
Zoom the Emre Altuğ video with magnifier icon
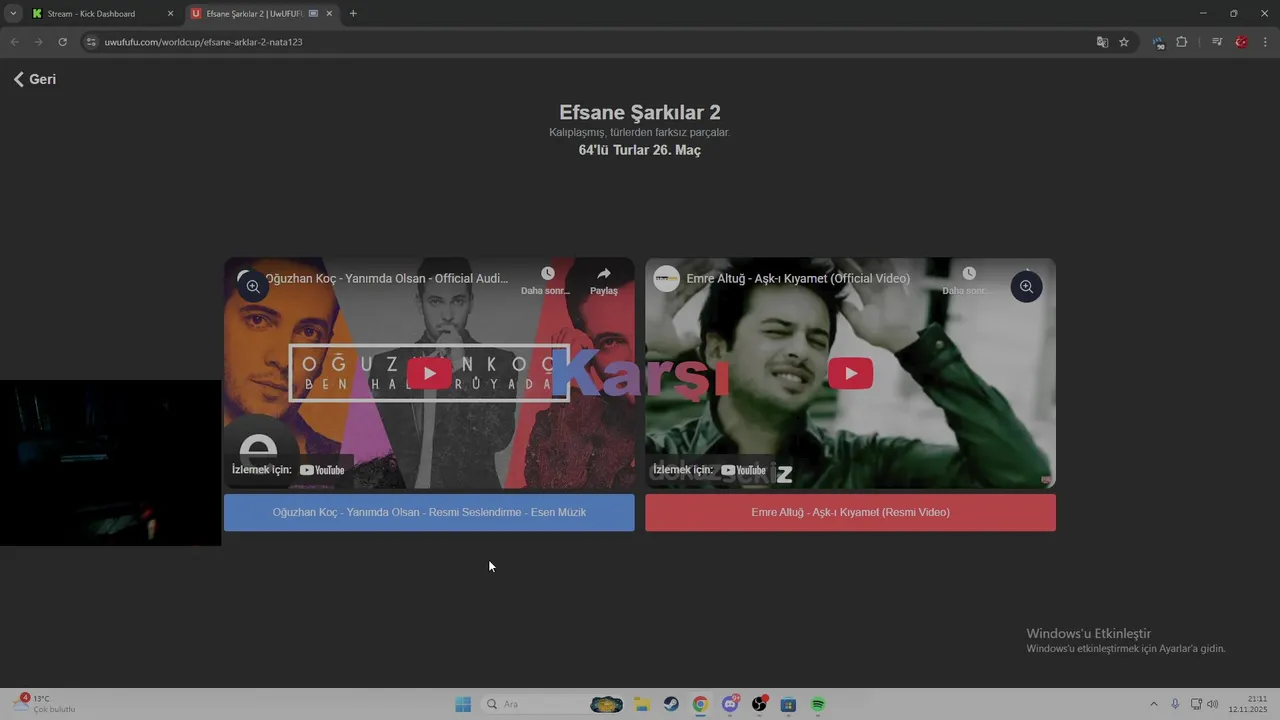(1026, 287)
